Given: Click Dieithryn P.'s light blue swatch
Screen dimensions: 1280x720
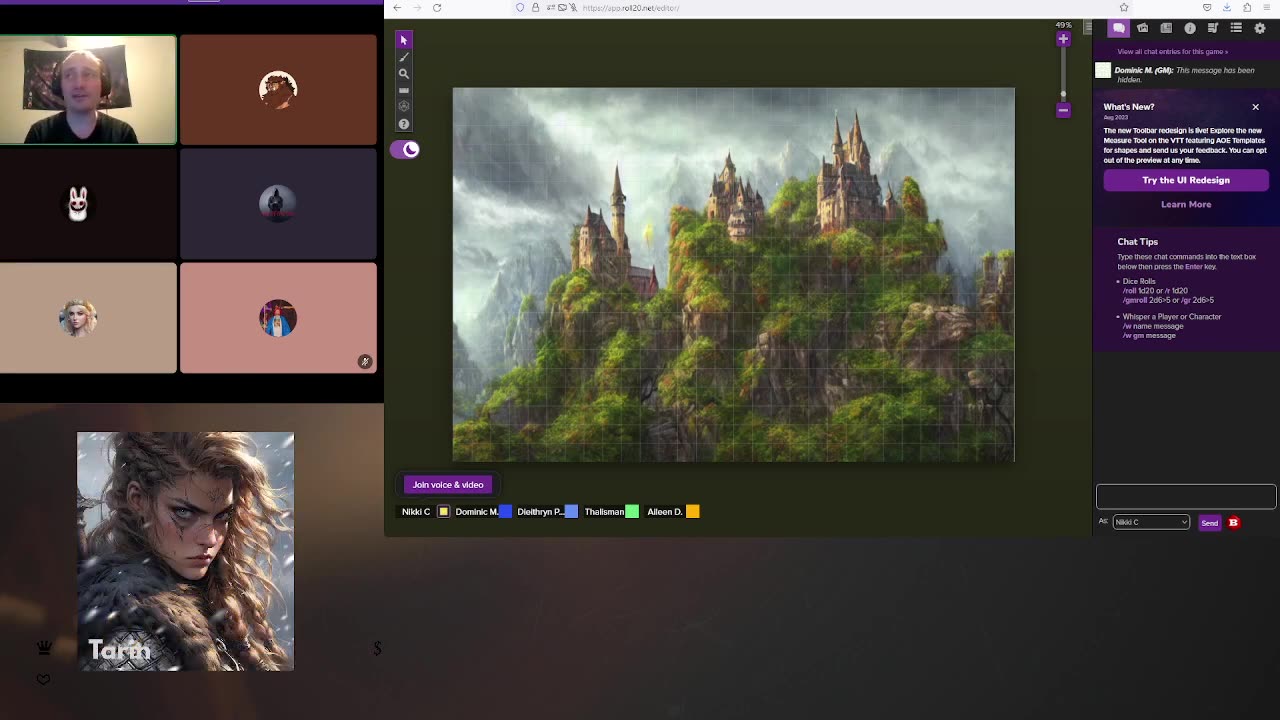Looking at the screenshot, I should (571, 512).
